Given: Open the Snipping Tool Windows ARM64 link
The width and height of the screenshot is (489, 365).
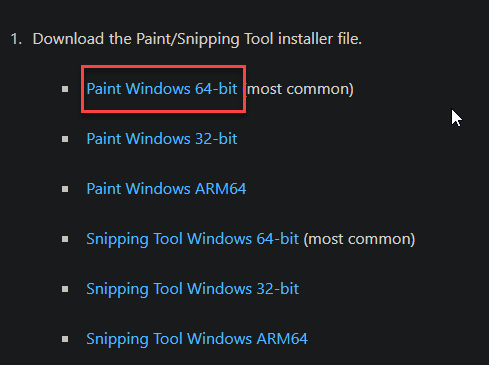Looking at the screenshot, I should [197, 339].
